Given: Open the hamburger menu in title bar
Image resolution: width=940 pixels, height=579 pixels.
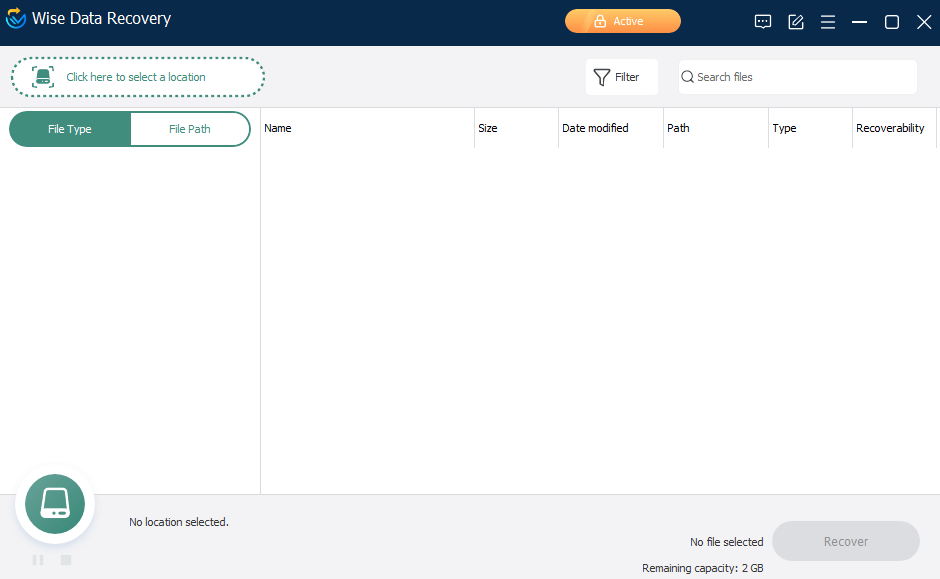Looking at the screenshot, I should click(828, 22).
